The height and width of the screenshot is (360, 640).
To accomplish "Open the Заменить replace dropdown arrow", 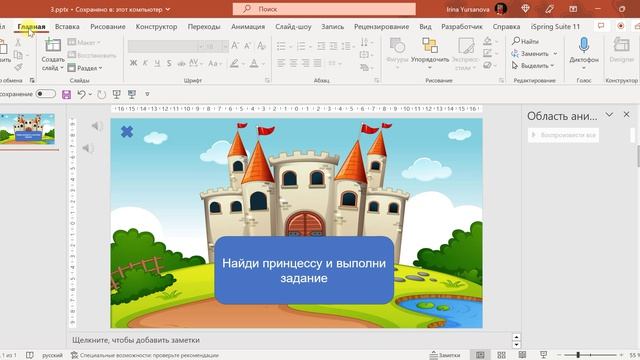I will tap(555, 53).
